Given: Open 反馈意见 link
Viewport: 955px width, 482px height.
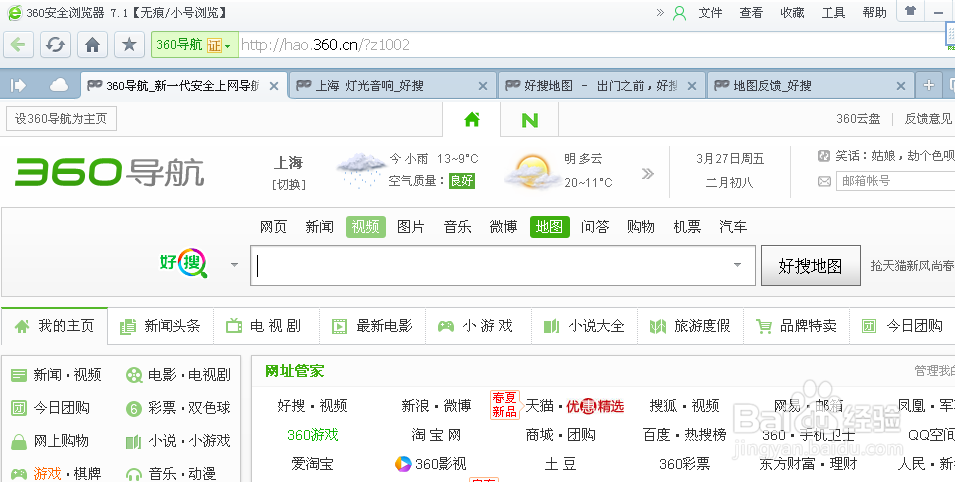Looking at the screenshot, I should pos(928,119).
